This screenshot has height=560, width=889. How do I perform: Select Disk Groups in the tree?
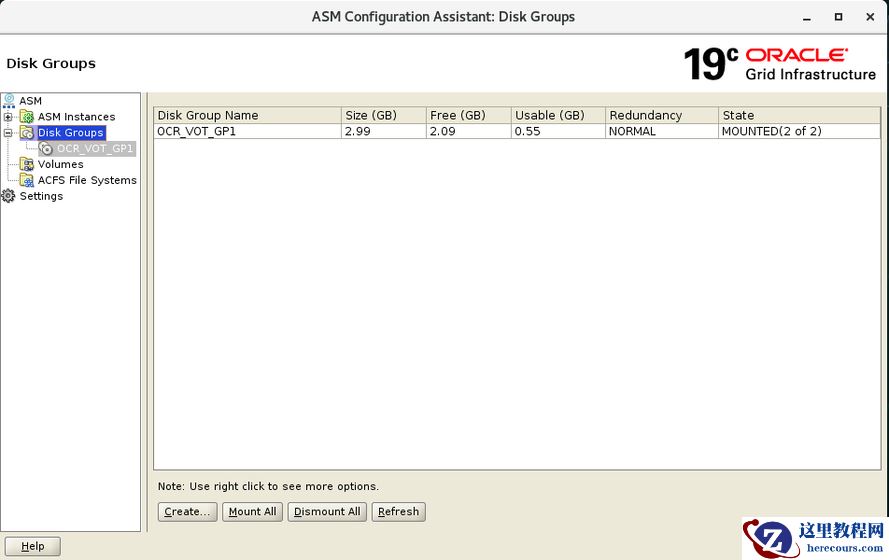point(71,133)
